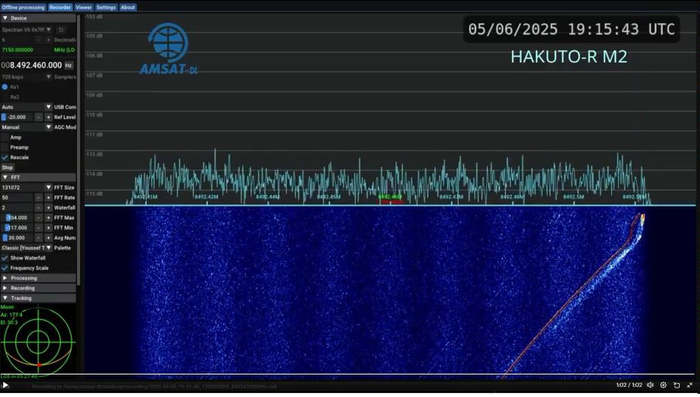Enter fullscreen using the expand icon
This screenshot has width=700, height=397.
click(x=690, y=385)
